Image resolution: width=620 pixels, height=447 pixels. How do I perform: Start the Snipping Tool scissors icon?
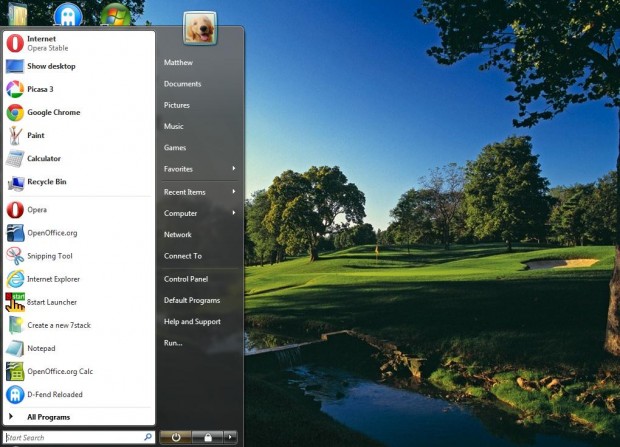point(15,256)
